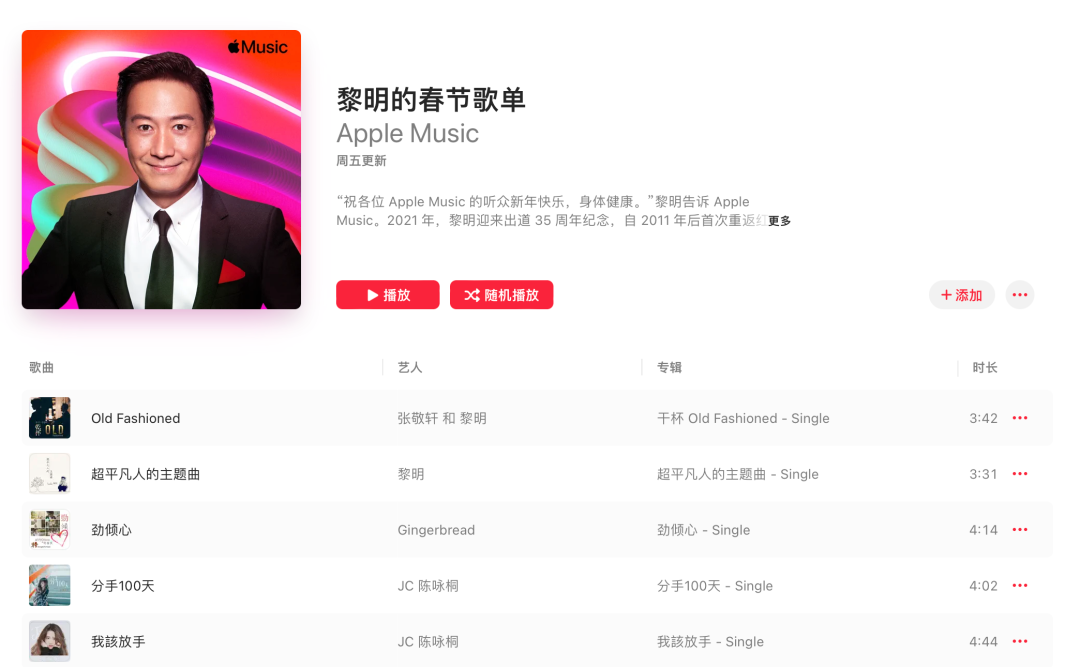Open more options for 超平凡人的主题曲 track

(1020, 474)
